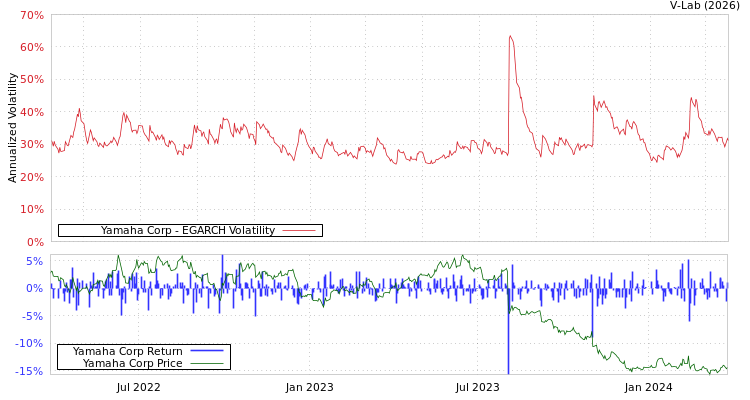The image size is (750, 400).
Task: Click the 50% y-axis label
Action: coord(32,80)
